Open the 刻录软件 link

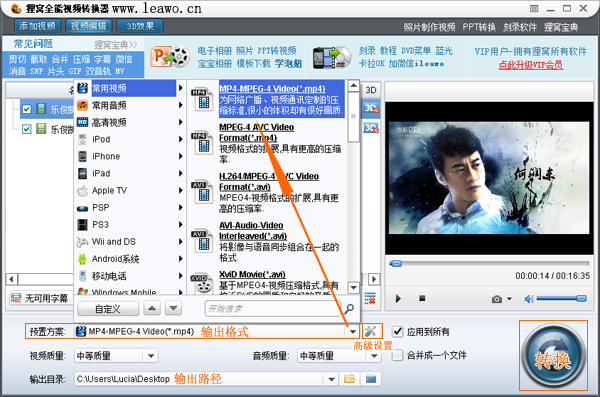[520, 27]
